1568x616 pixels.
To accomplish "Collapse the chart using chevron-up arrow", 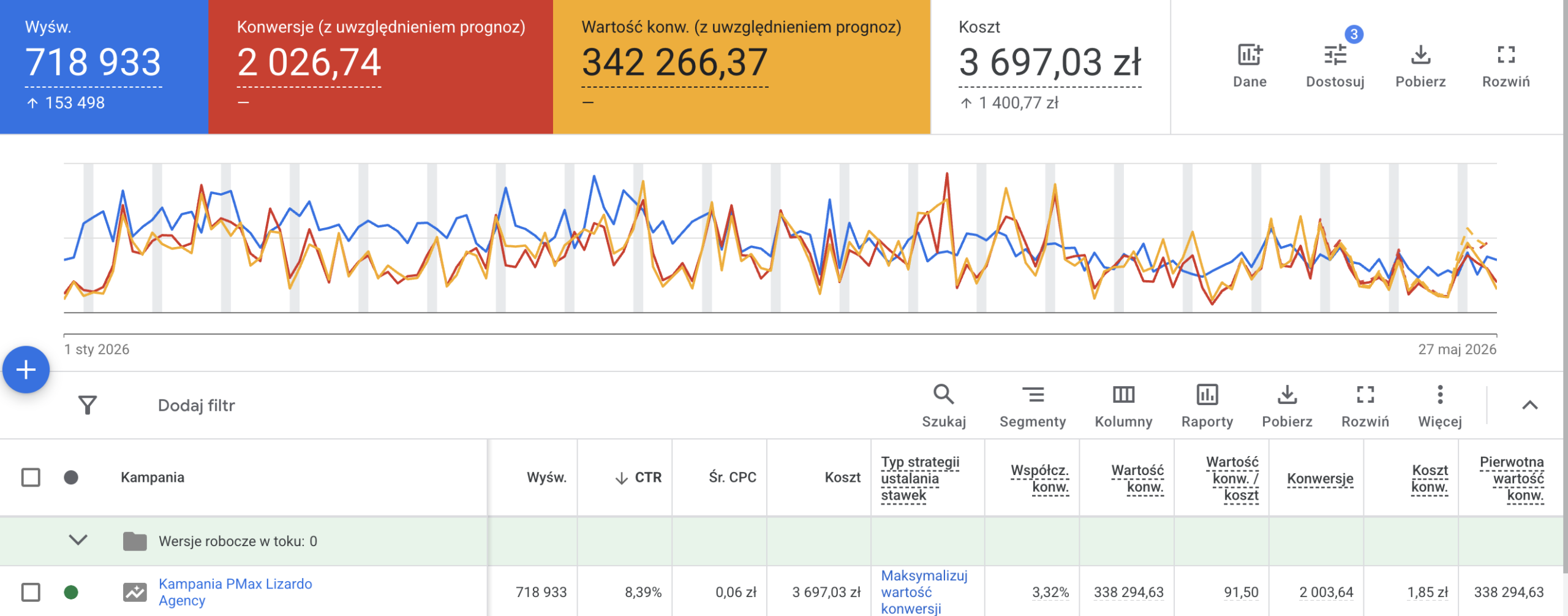I will click(x=1530, y=405).
